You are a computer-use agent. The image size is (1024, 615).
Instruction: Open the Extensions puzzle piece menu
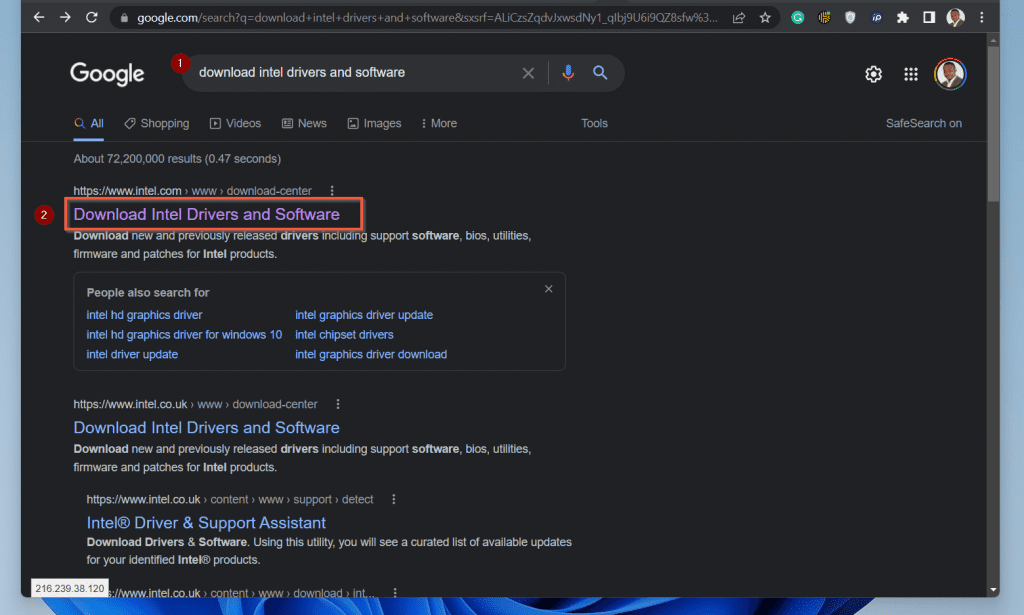pyautogui.click(x=903, y=18)
